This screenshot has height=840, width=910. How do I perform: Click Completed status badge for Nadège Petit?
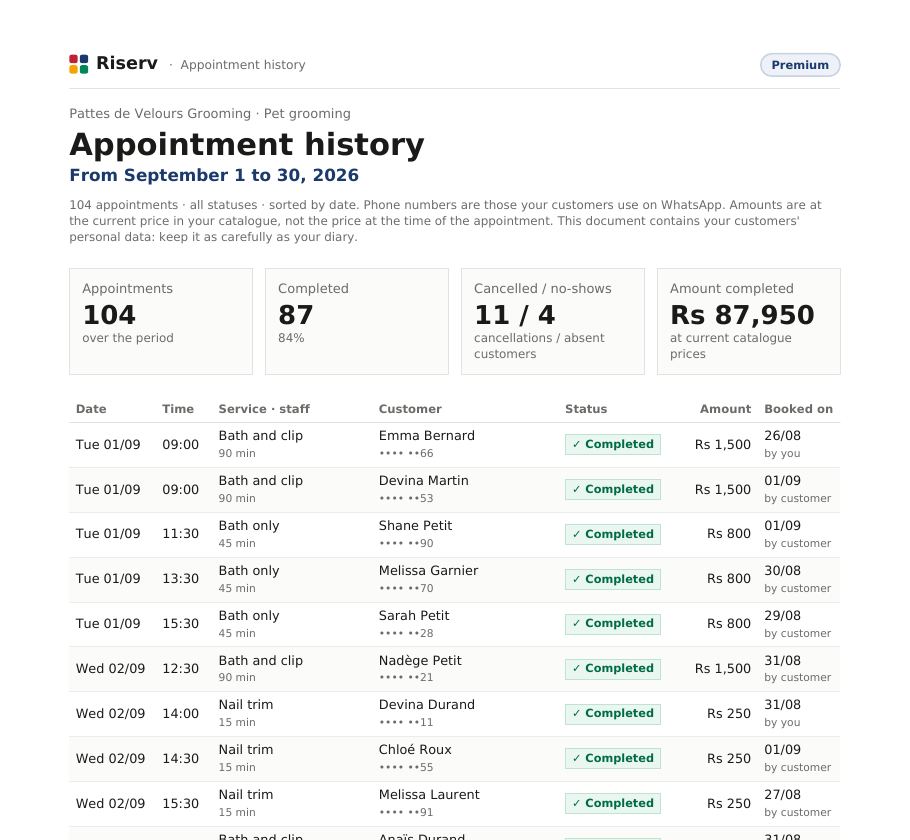click(613, 669)
